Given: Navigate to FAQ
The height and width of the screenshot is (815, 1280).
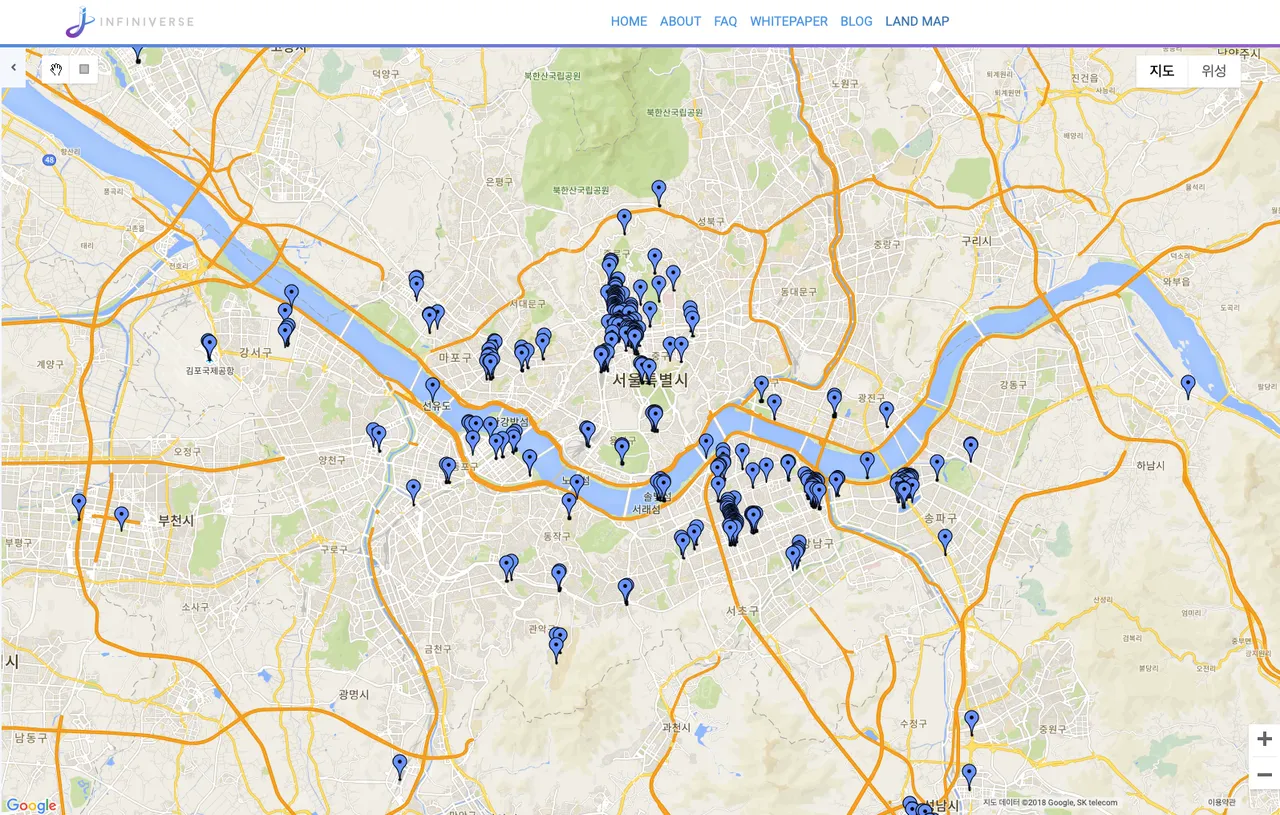Looking at the screenshot, I should pos(726,21).
